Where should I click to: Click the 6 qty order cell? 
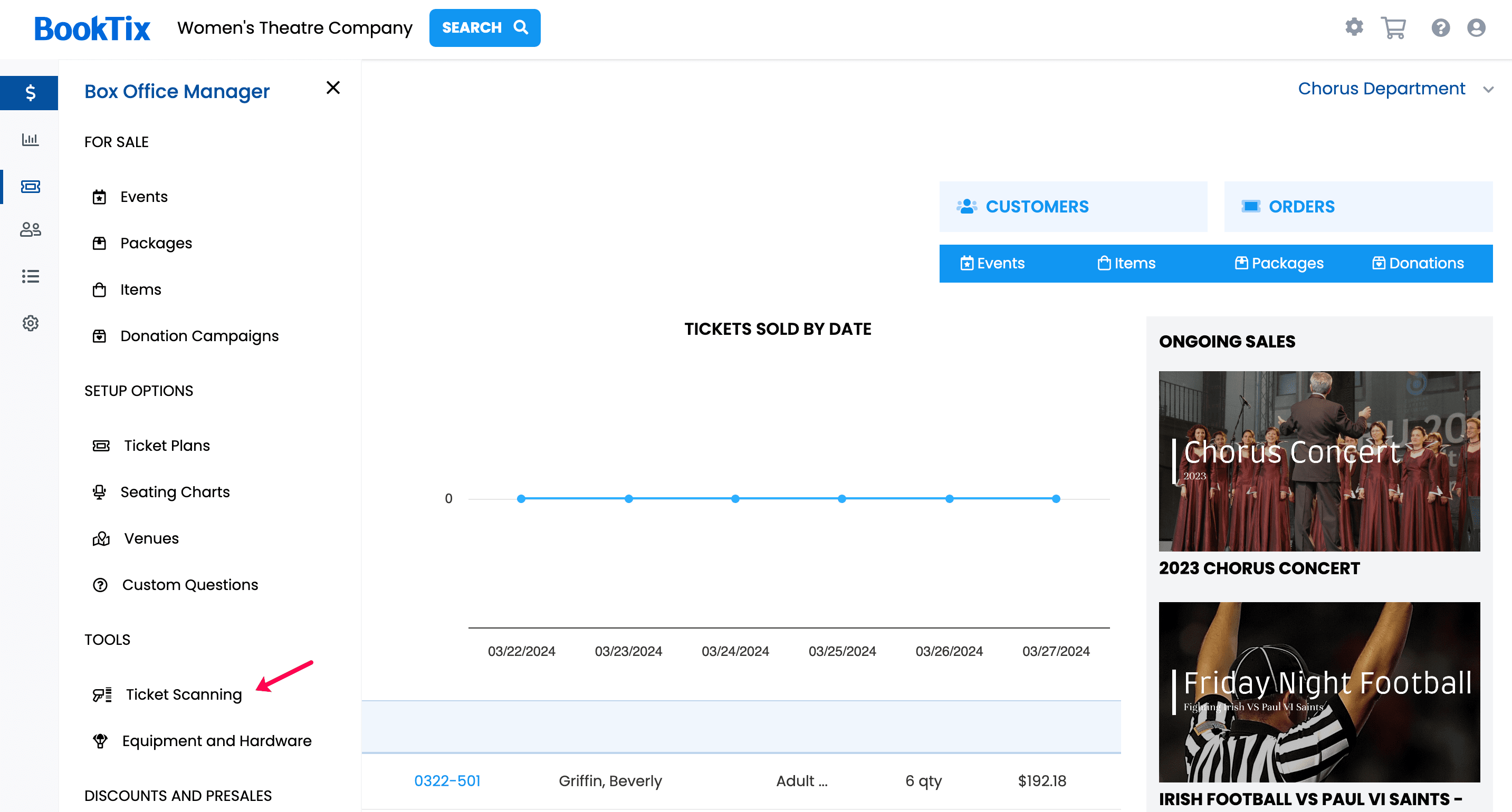(923, 781)
